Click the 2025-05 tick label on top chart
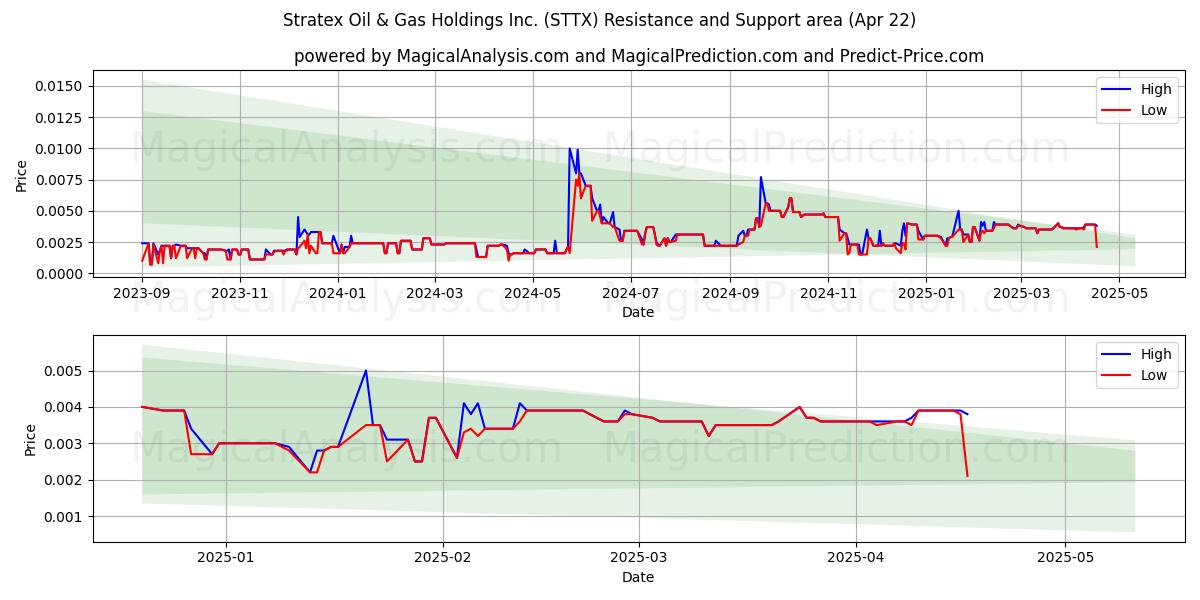Screen dimensions: 1200x600 coord(1119,293)
